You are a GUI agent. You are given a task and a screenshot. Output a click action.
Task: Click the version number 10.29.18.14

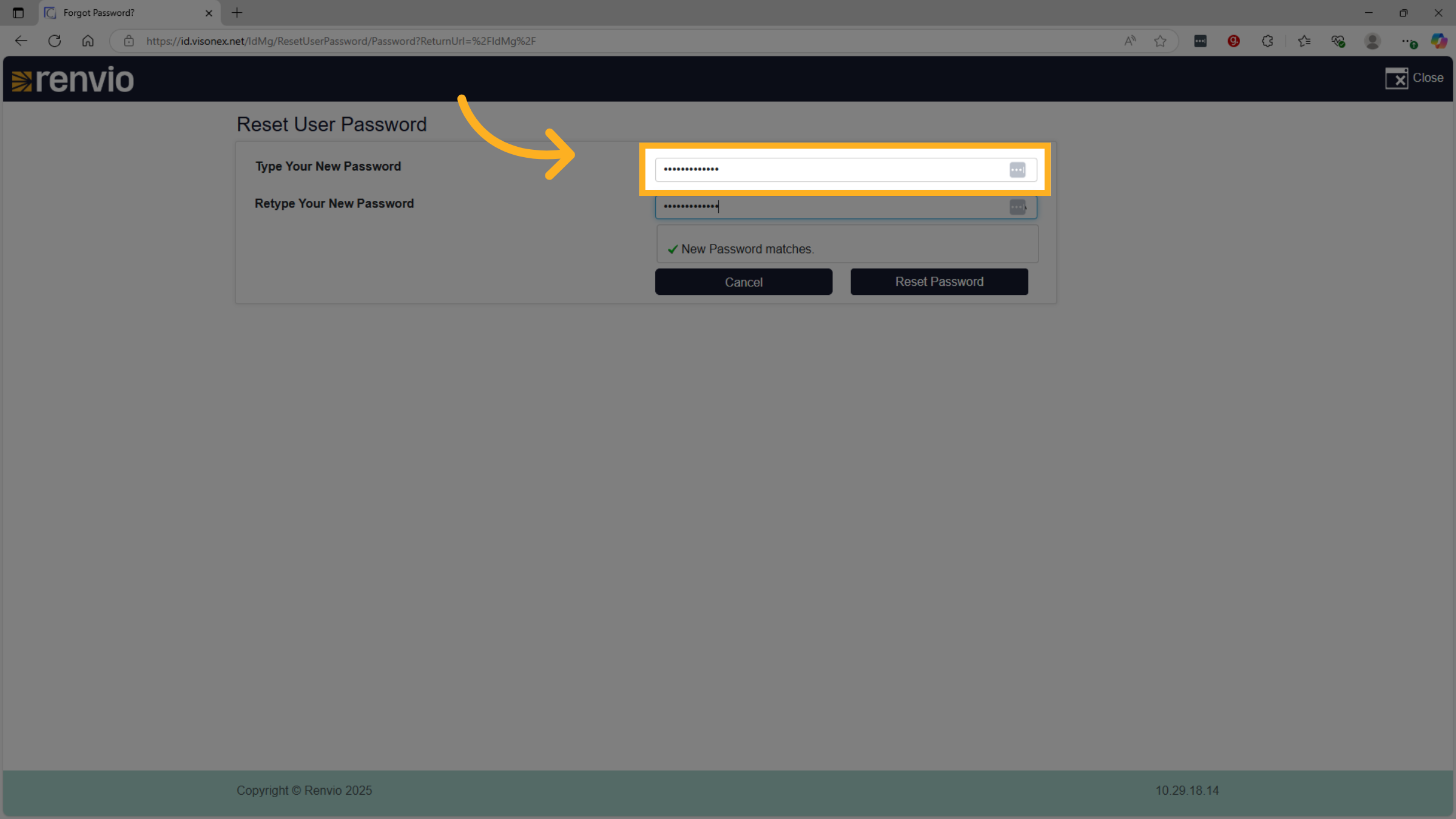click(1187, 790)
